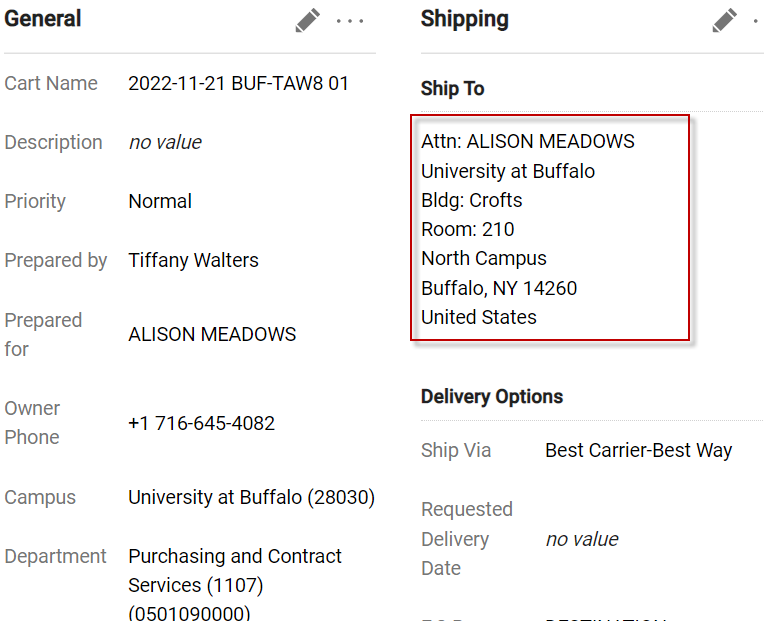Click the General section heading
This screenshot has height=621, width=764.
point(43,19)
